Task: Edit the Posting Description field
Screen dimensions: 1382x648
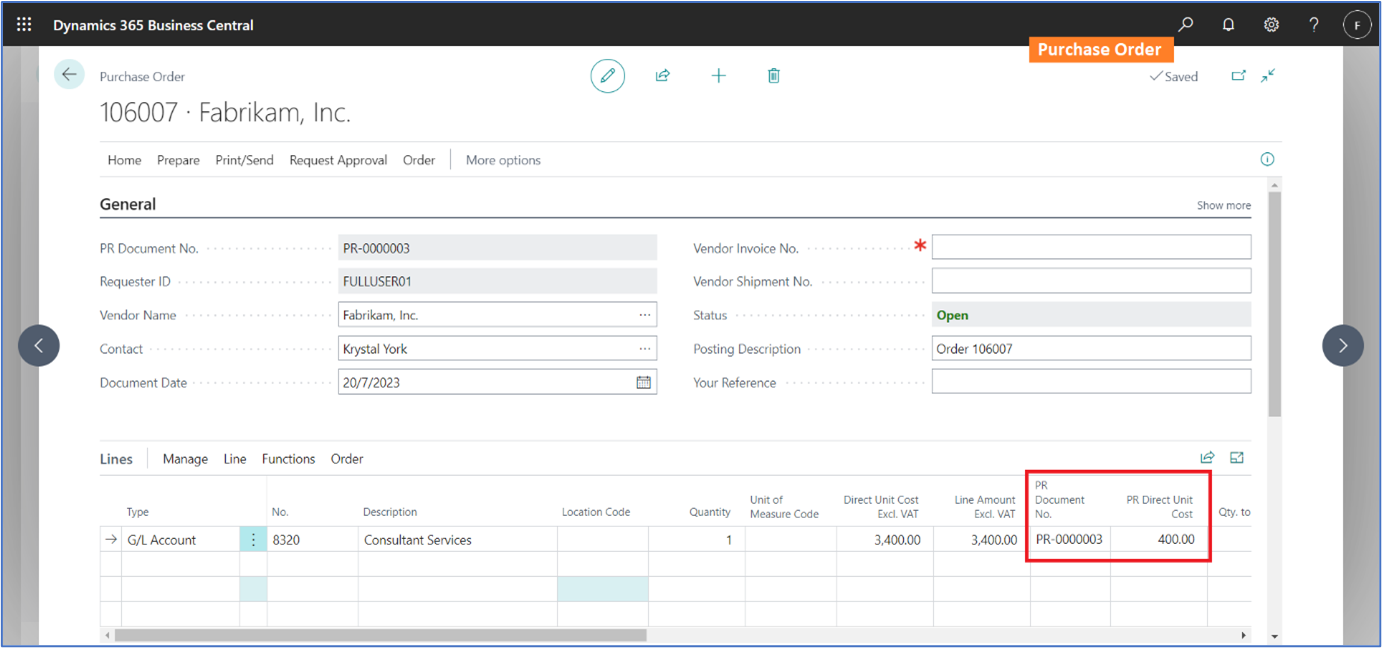Action: point(1091,349)
